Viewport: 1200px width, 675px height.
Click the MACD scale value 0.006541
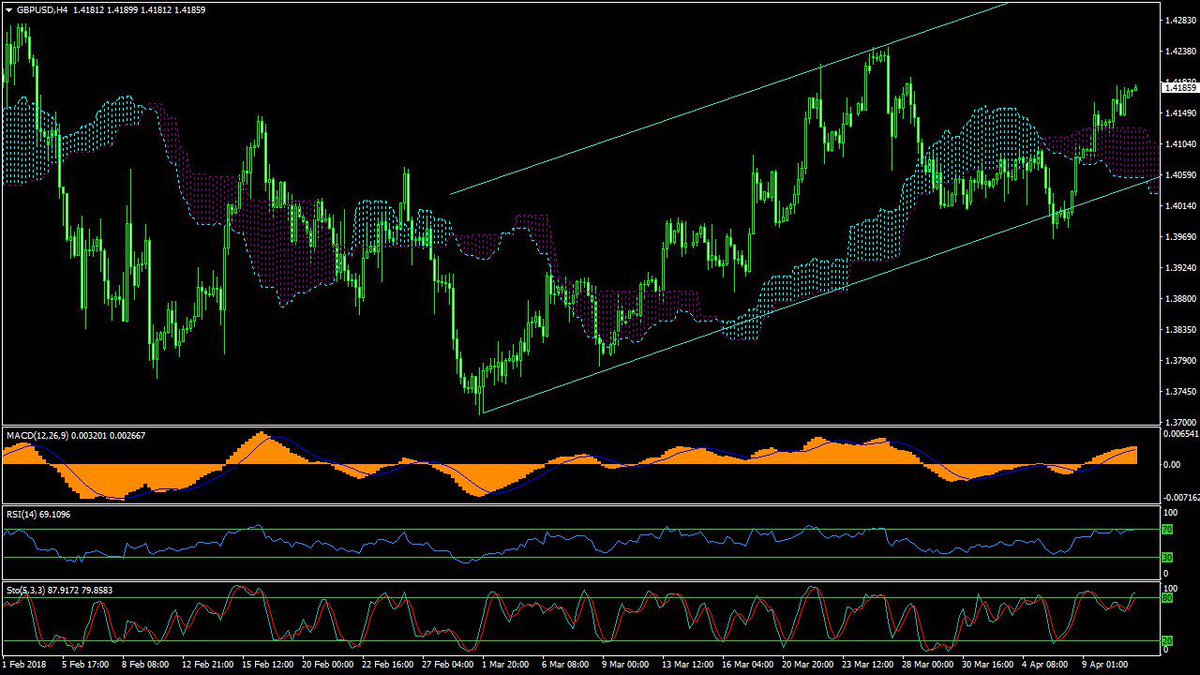pyautogui.click(x=1180, y=434)
